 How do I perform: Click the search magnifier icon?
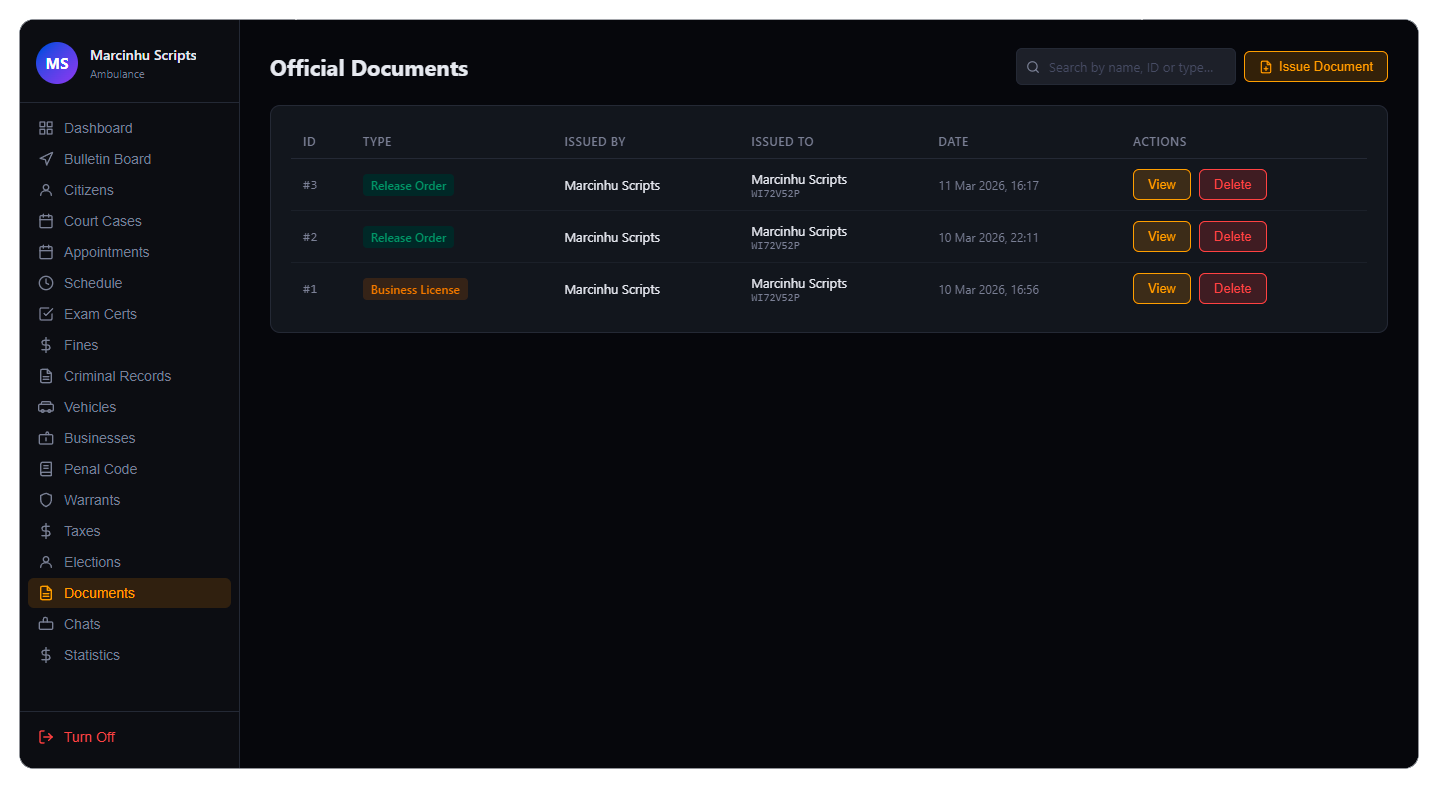(1034, 67)
